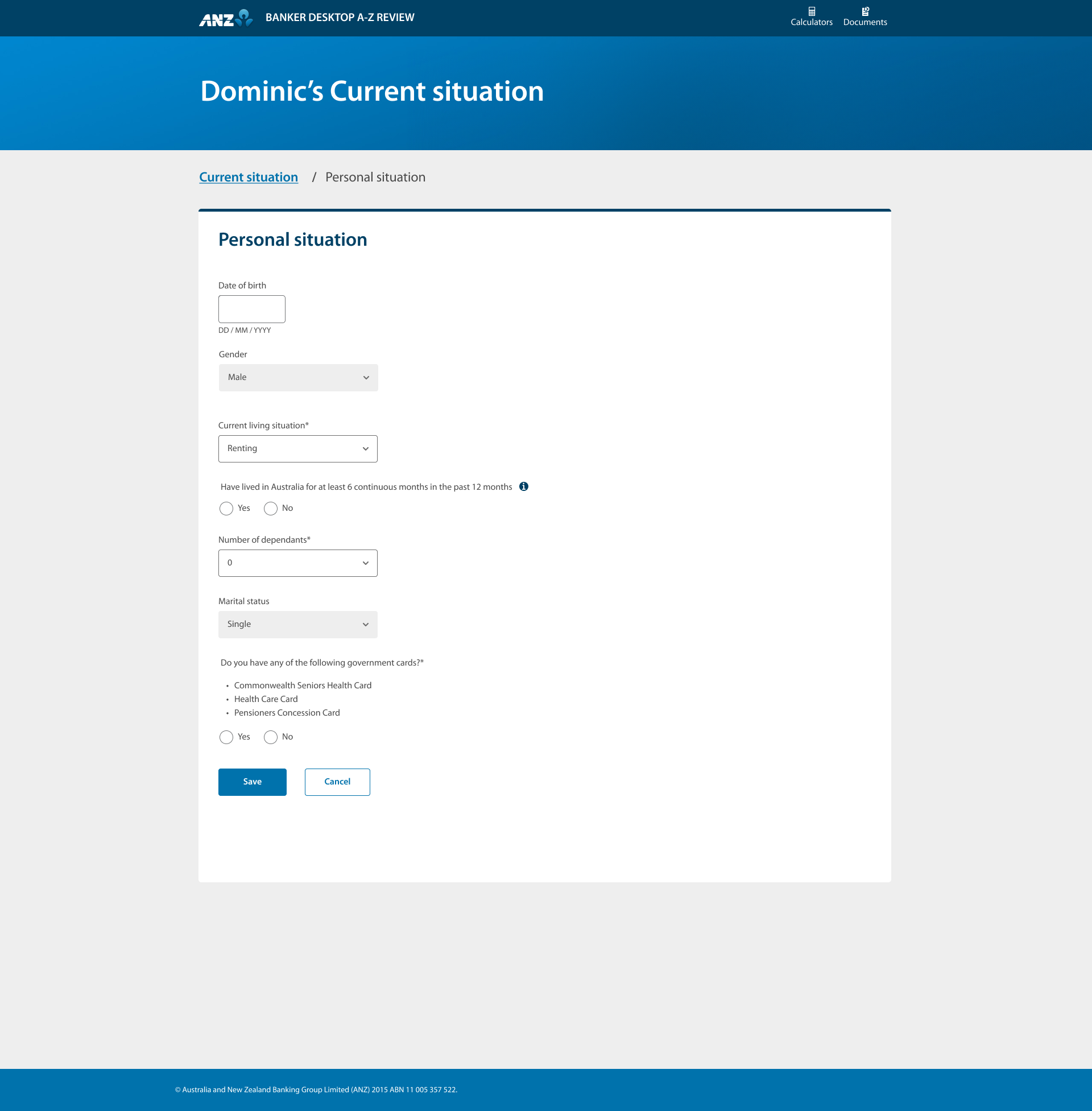
Task: Click the chevron on Current living situation dropdown
Action: 366,448
